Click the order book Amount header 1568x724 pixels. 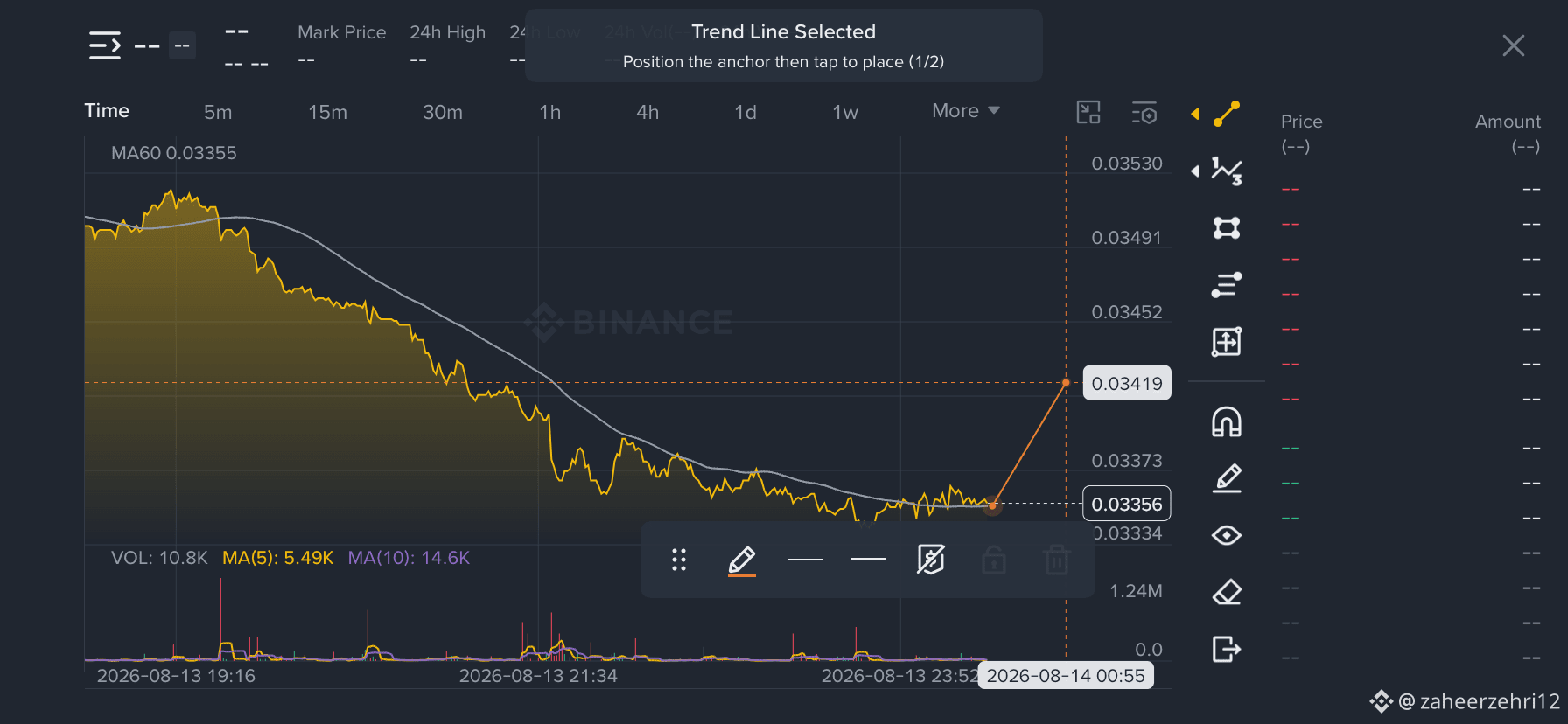(1508, 122)
